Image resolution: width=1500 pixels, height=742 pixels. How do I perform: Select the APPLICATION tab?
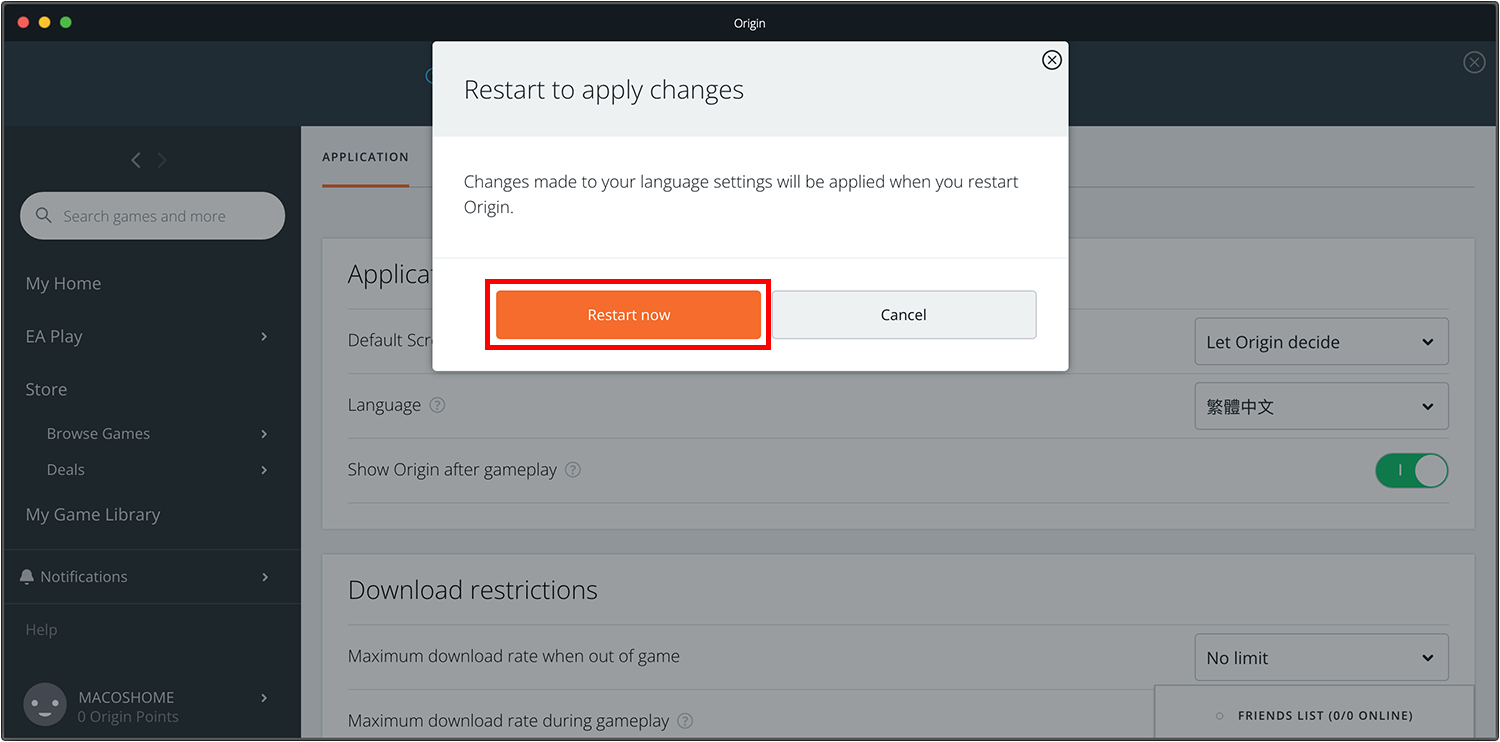pyautogui.click(x=365, y=157)
